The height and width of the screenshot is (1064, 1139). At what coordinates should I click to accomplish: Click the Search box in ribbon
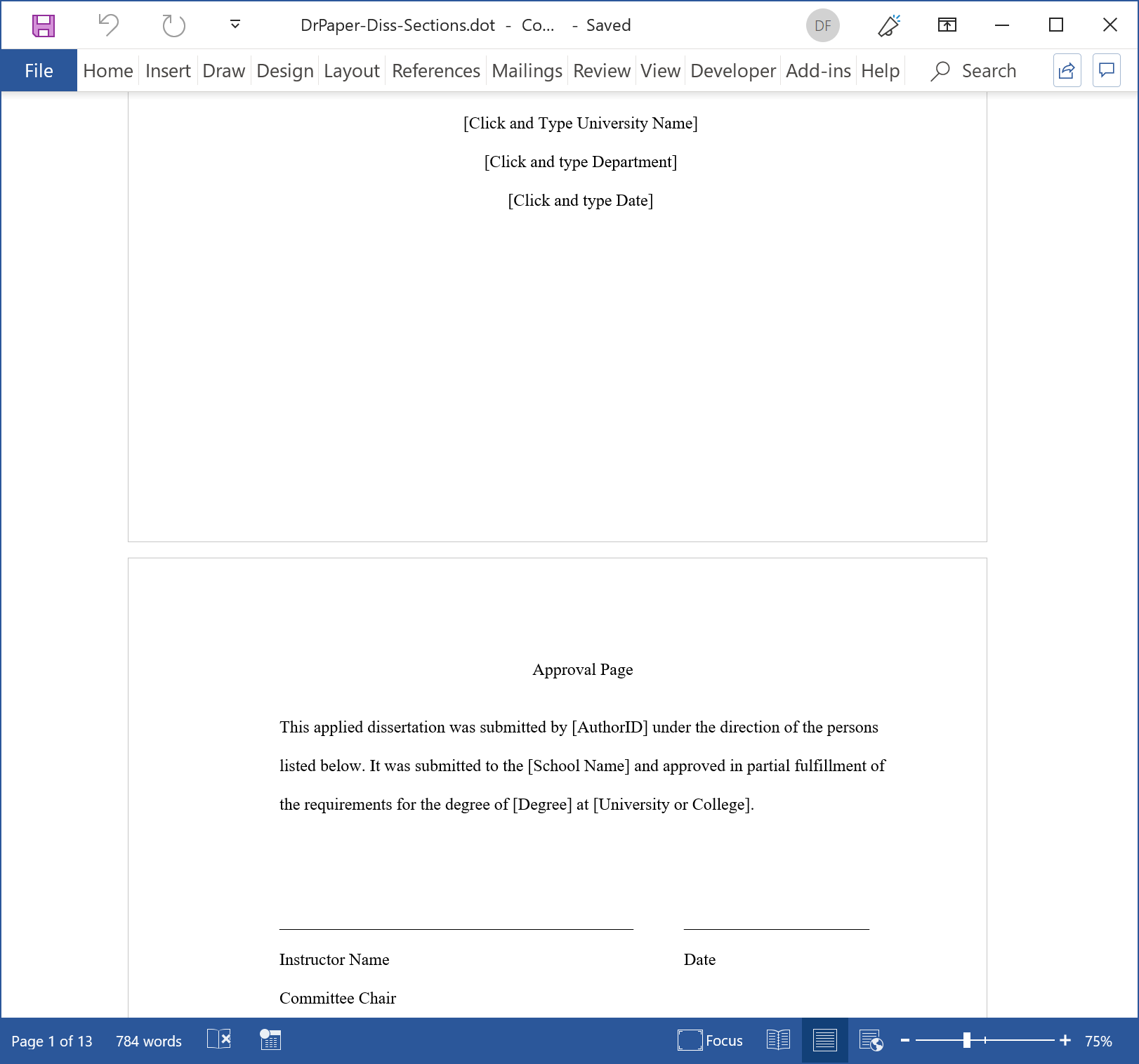pyautogui.click(x=974, y=71)
